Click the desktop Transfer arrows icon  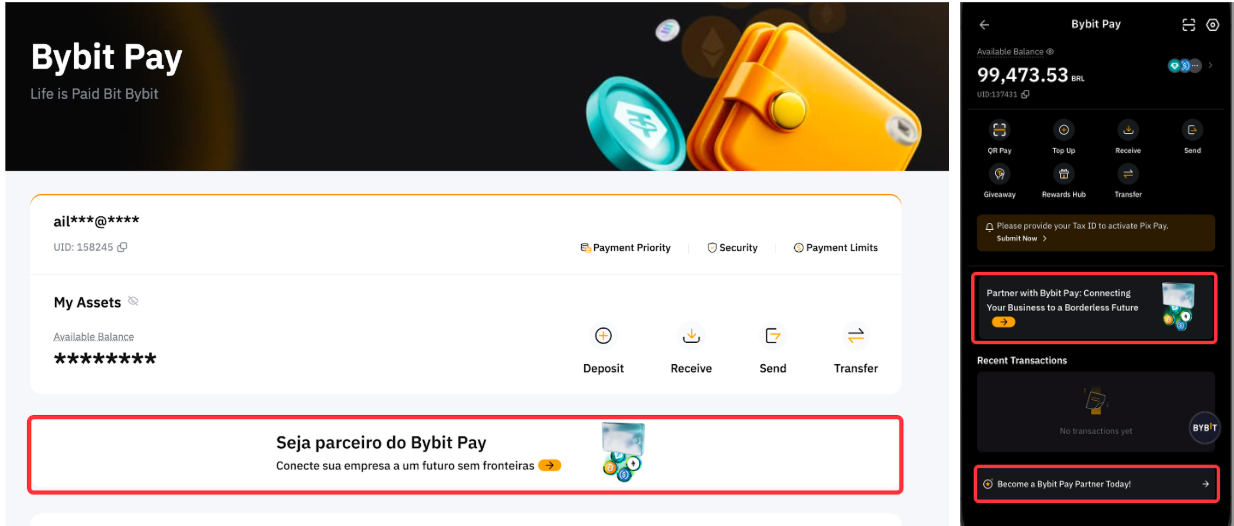(x=856, y=336)
